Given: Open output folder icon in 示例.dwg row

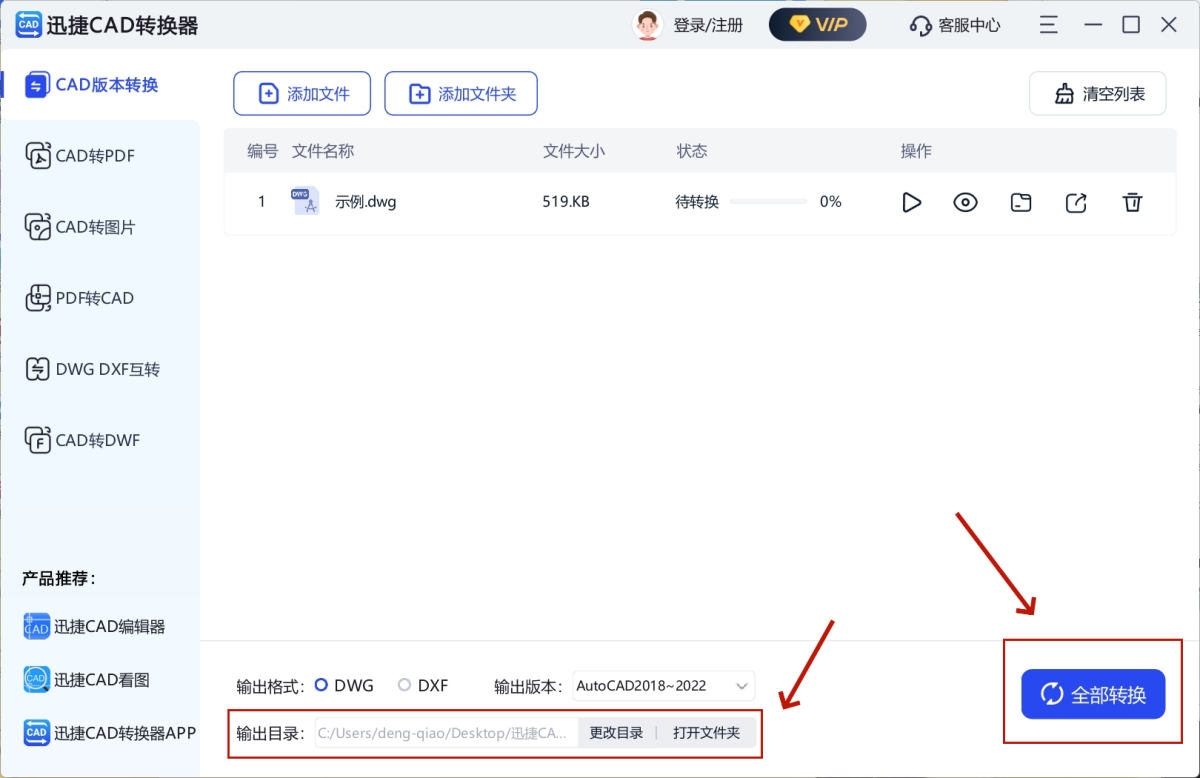Looking at the screenshot, I should [1020, 202].
